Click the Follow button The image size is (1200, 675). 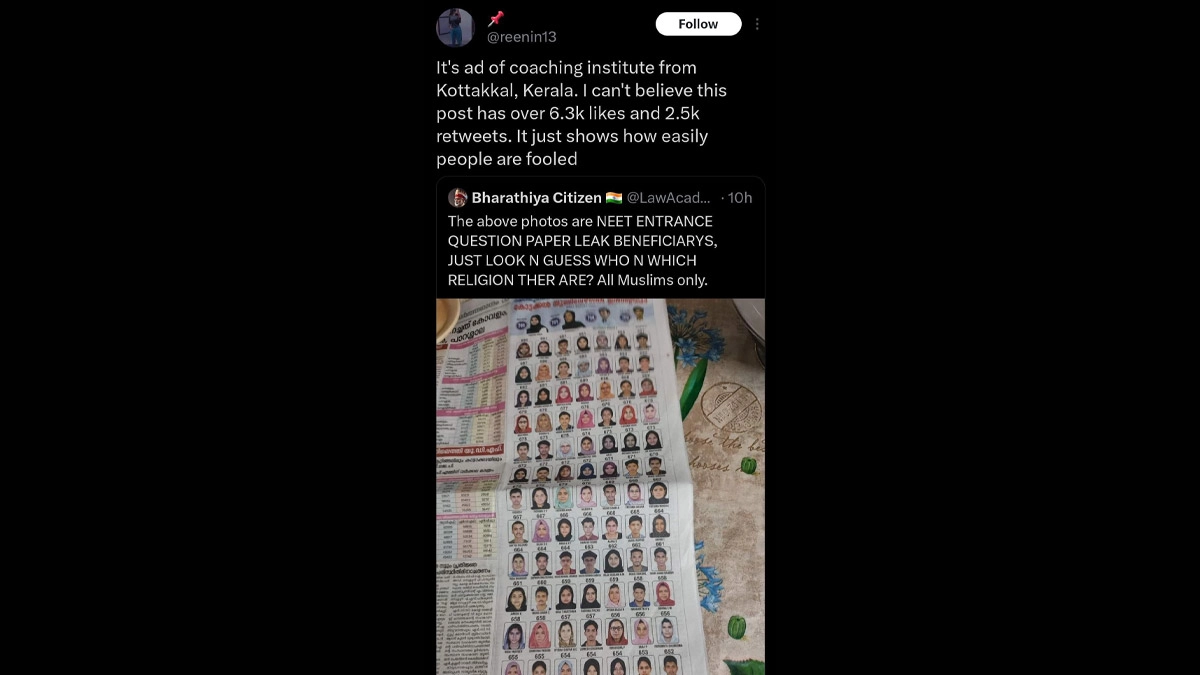698,24
